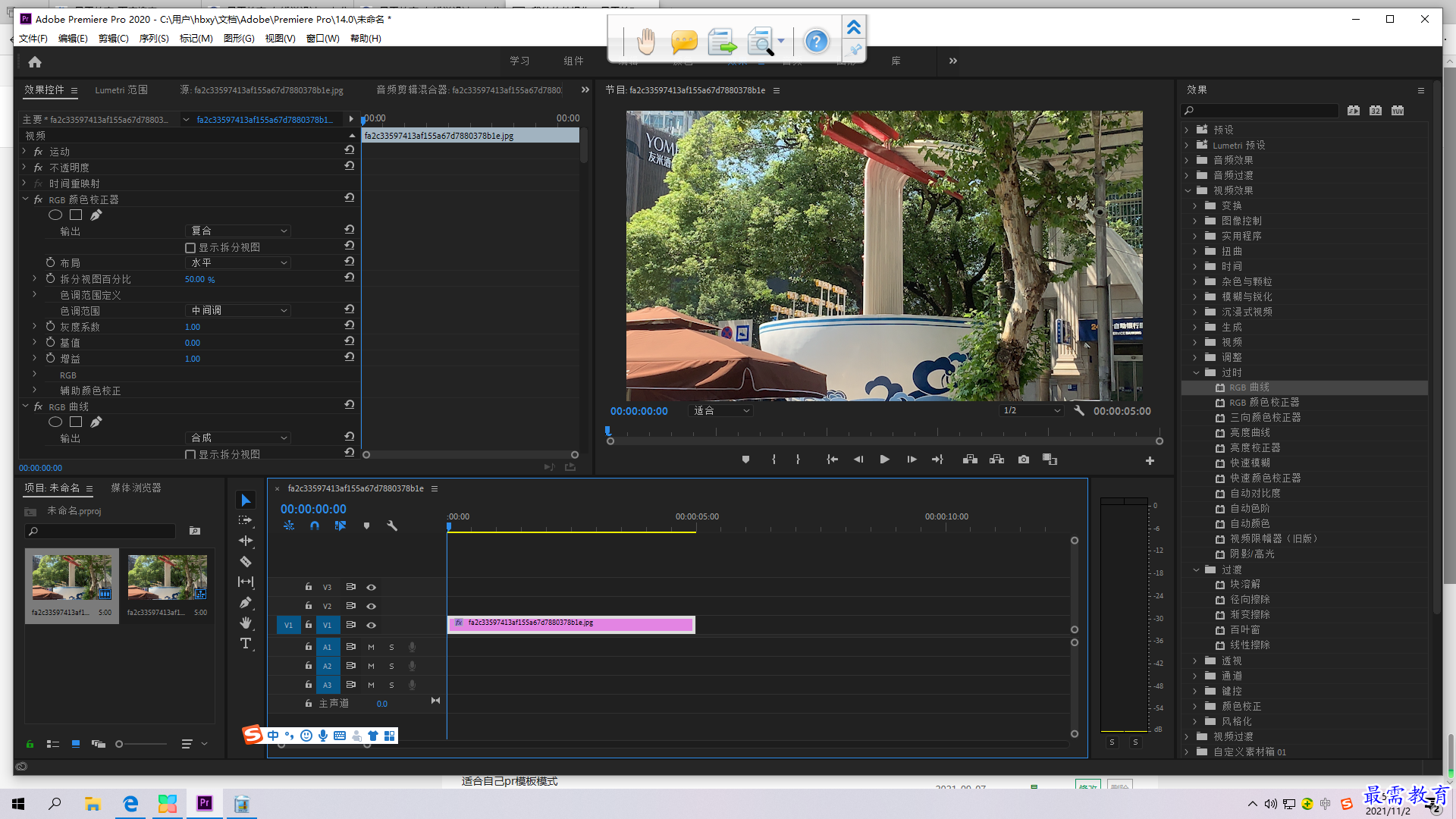Open the 组件 workspace

[x=573, y=61]
